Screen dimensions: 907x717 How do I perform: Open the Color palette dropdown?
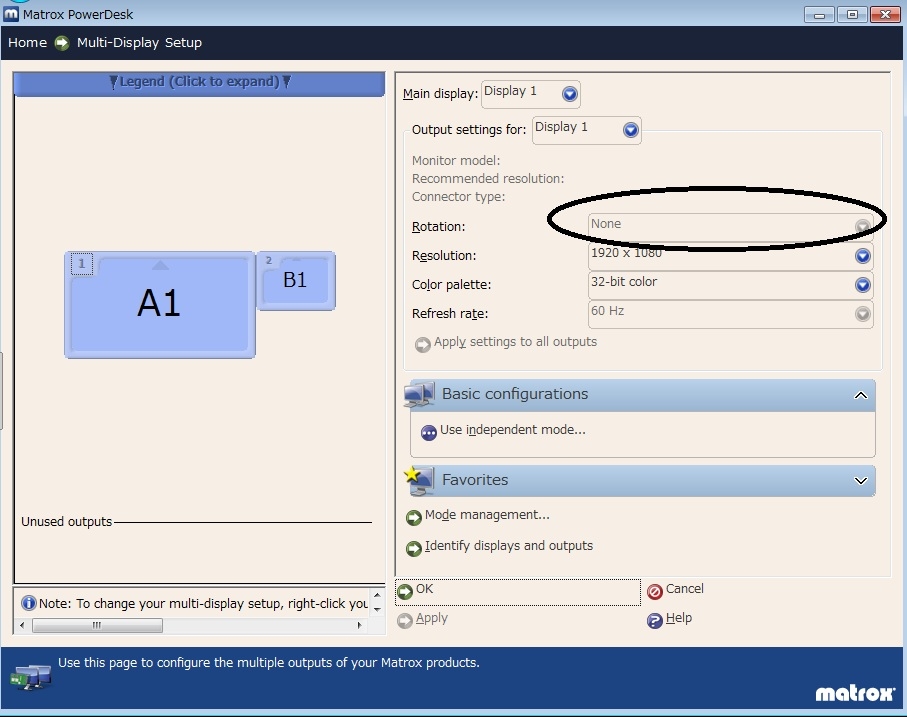pos(730,284)
